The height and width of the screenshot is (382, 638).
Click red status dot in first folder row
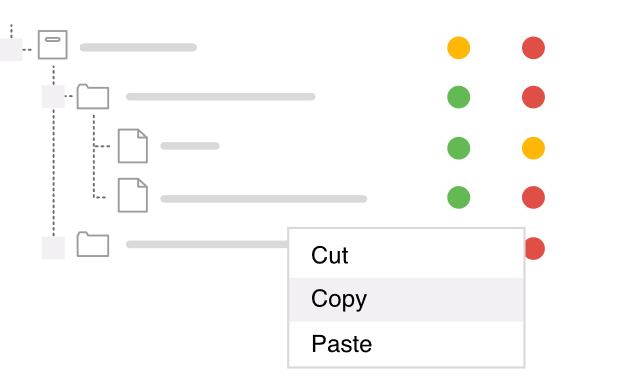(533, 97)
